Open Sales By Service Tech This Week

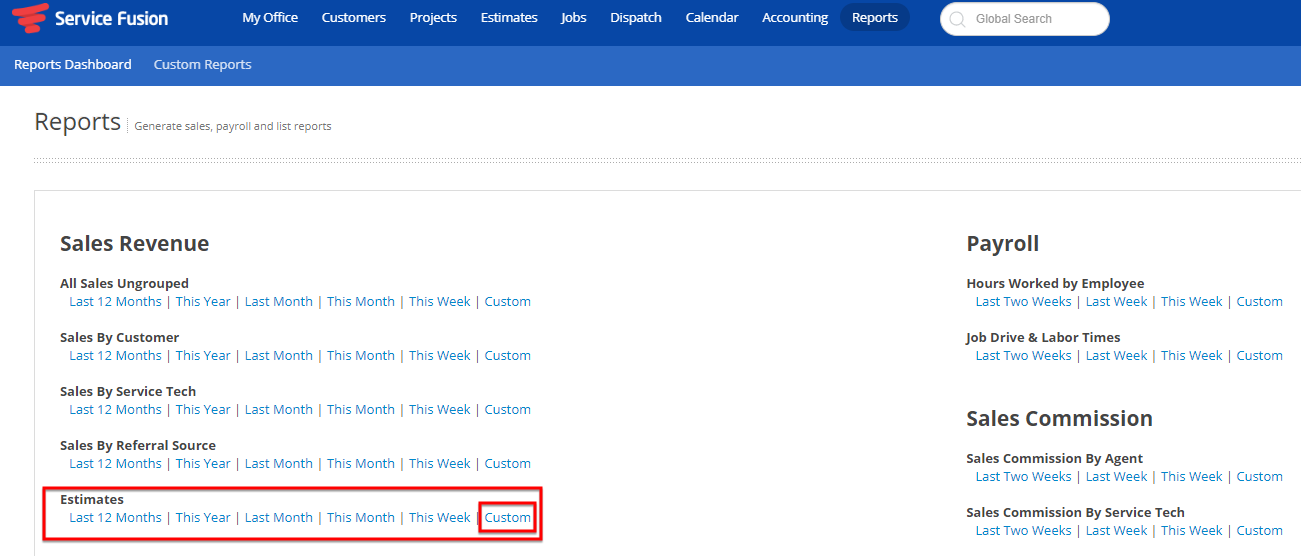pos(440,410)
